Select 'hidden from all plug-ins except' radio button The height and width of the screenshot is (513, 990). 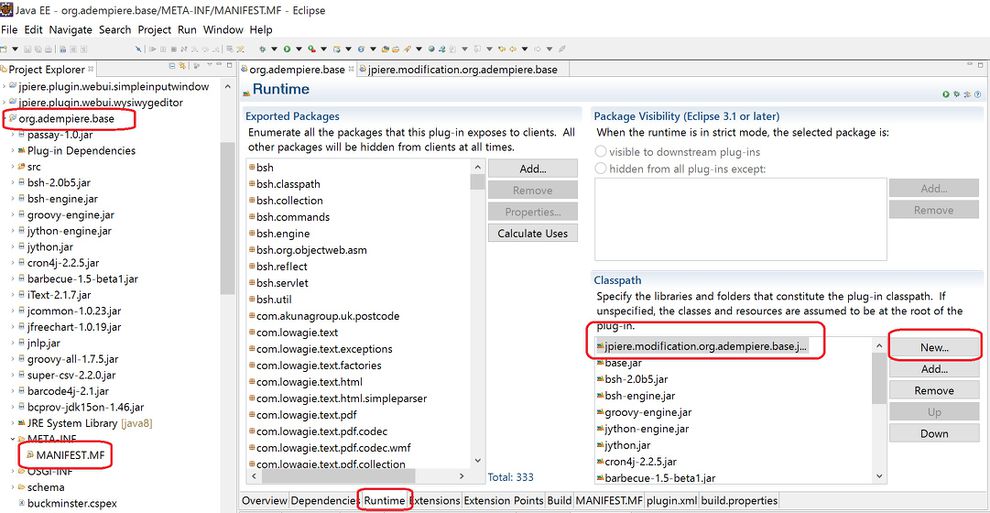click(601, 169)
